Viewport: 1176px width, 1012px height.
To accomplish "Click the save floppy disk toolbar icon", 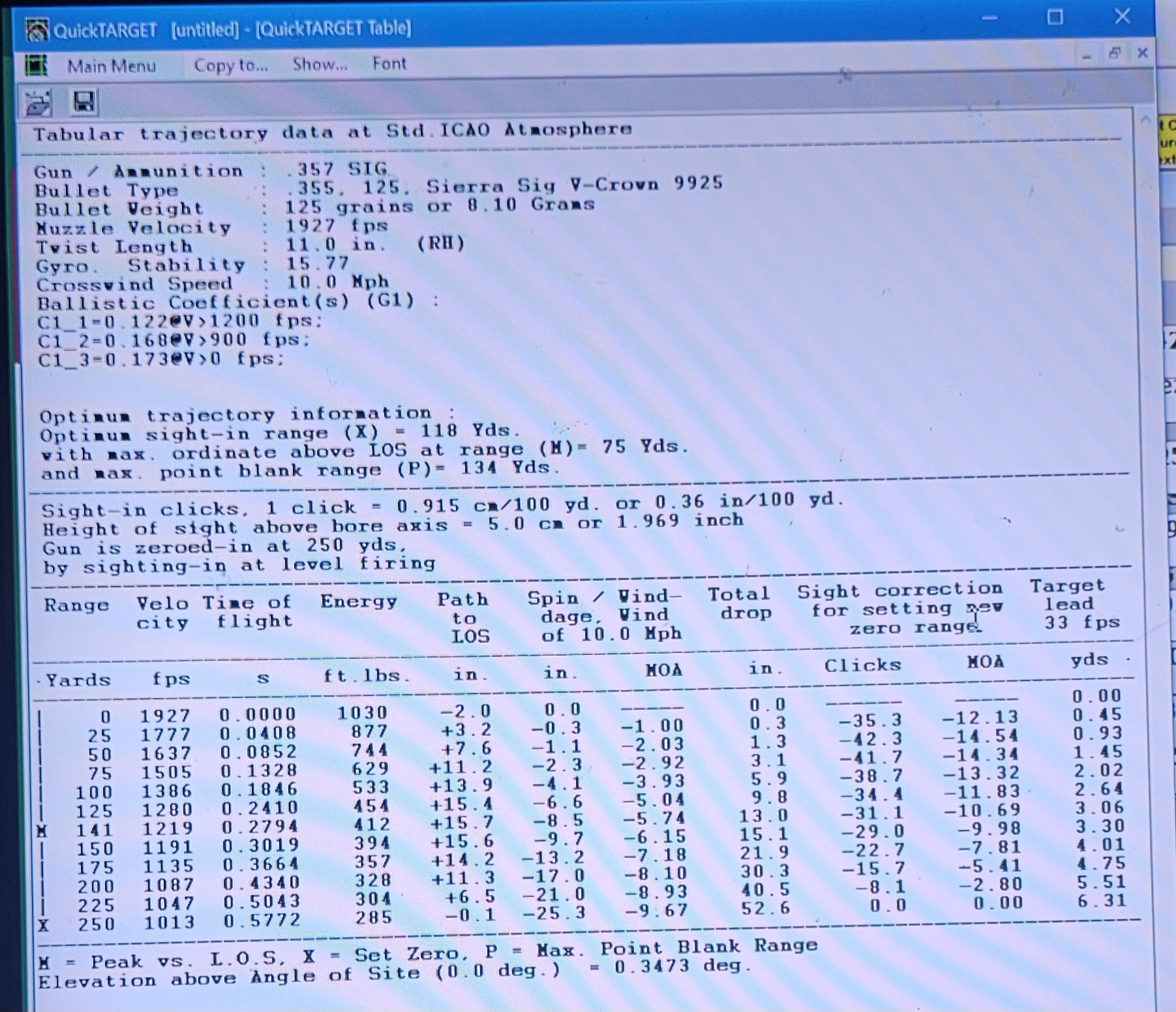I will click(83, 102).
